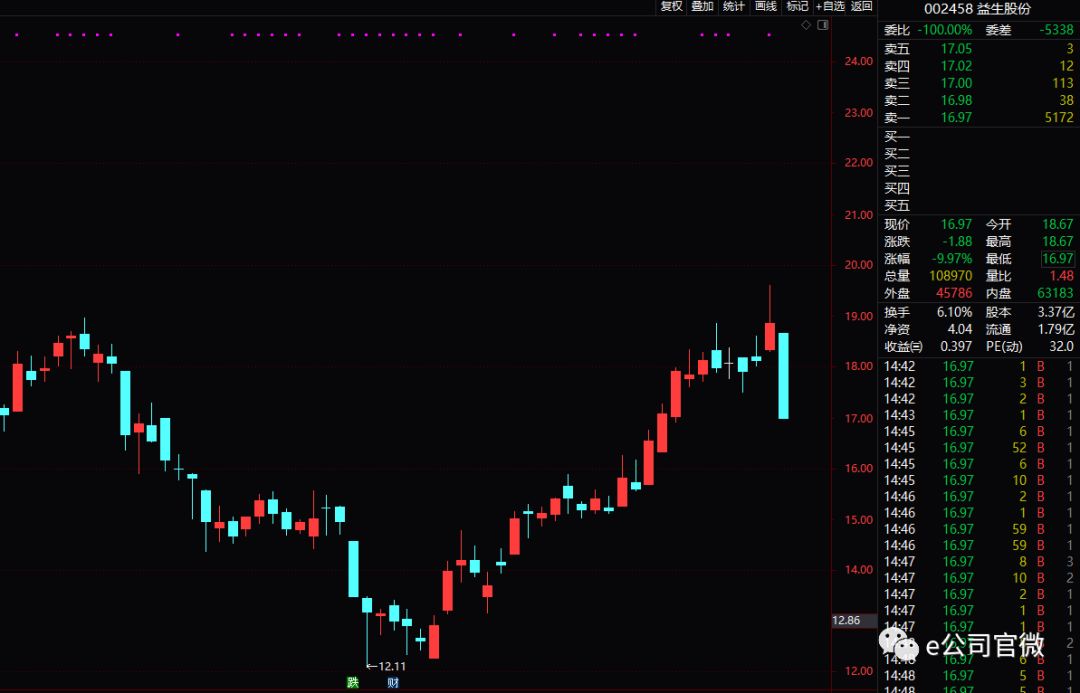Click the 标记 toolbar button
Image resolution: width=1080 pixels, height=693 pixels.
[797, 6]
